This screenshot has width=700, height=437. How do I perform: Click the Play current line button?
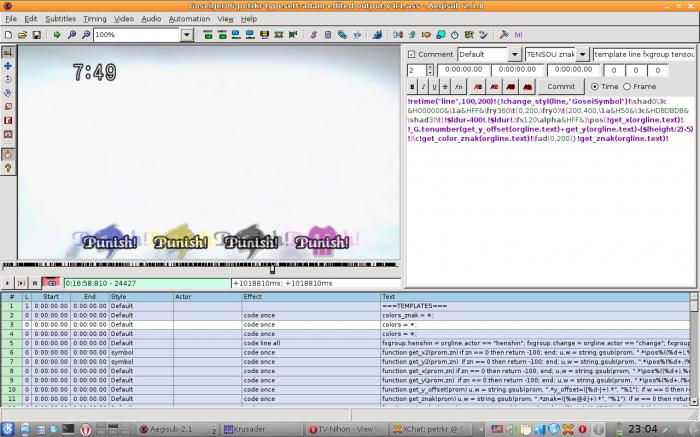click(21, 283)
